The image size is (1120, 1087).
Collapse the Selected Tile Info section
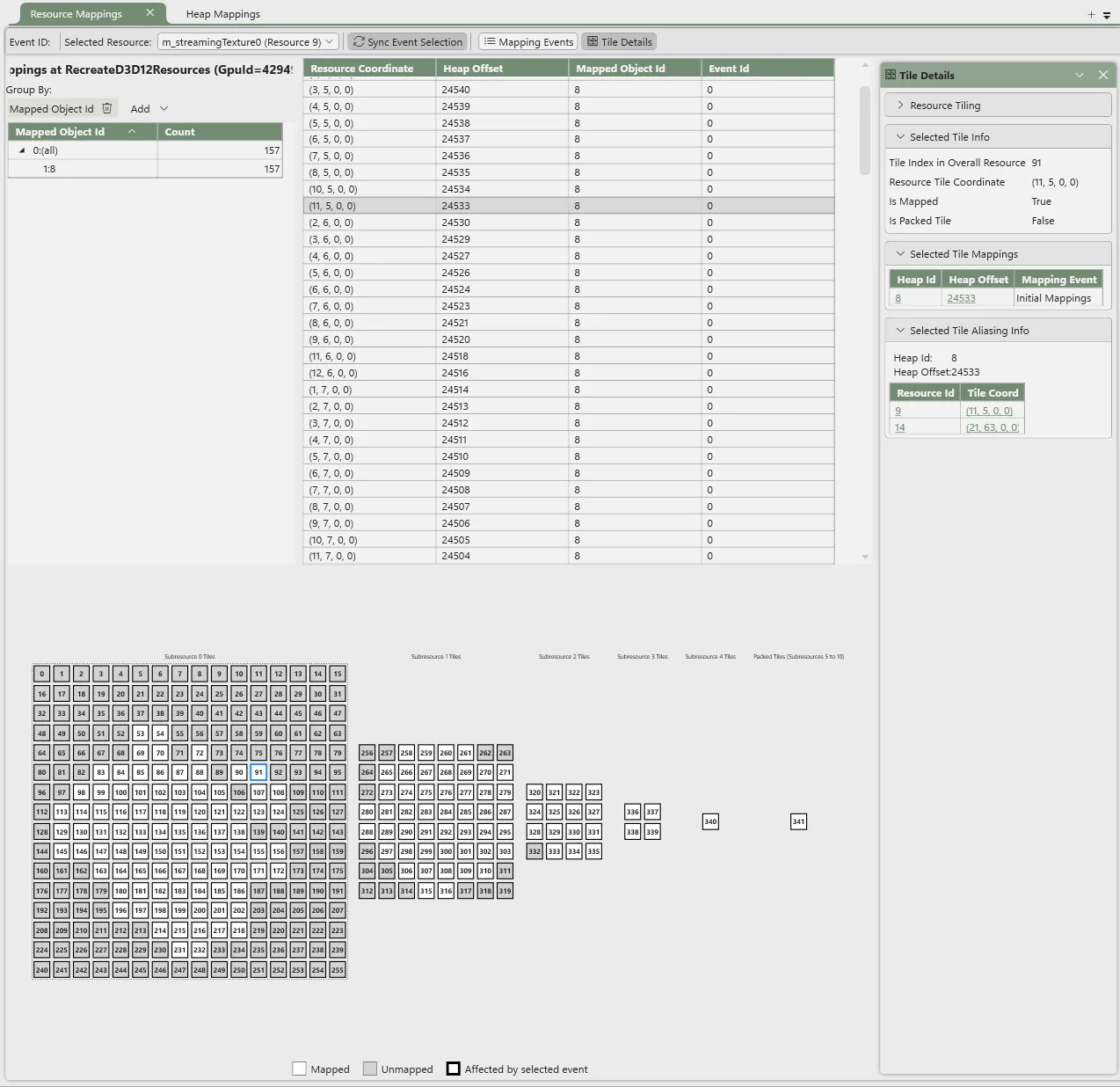click(900, 137)
